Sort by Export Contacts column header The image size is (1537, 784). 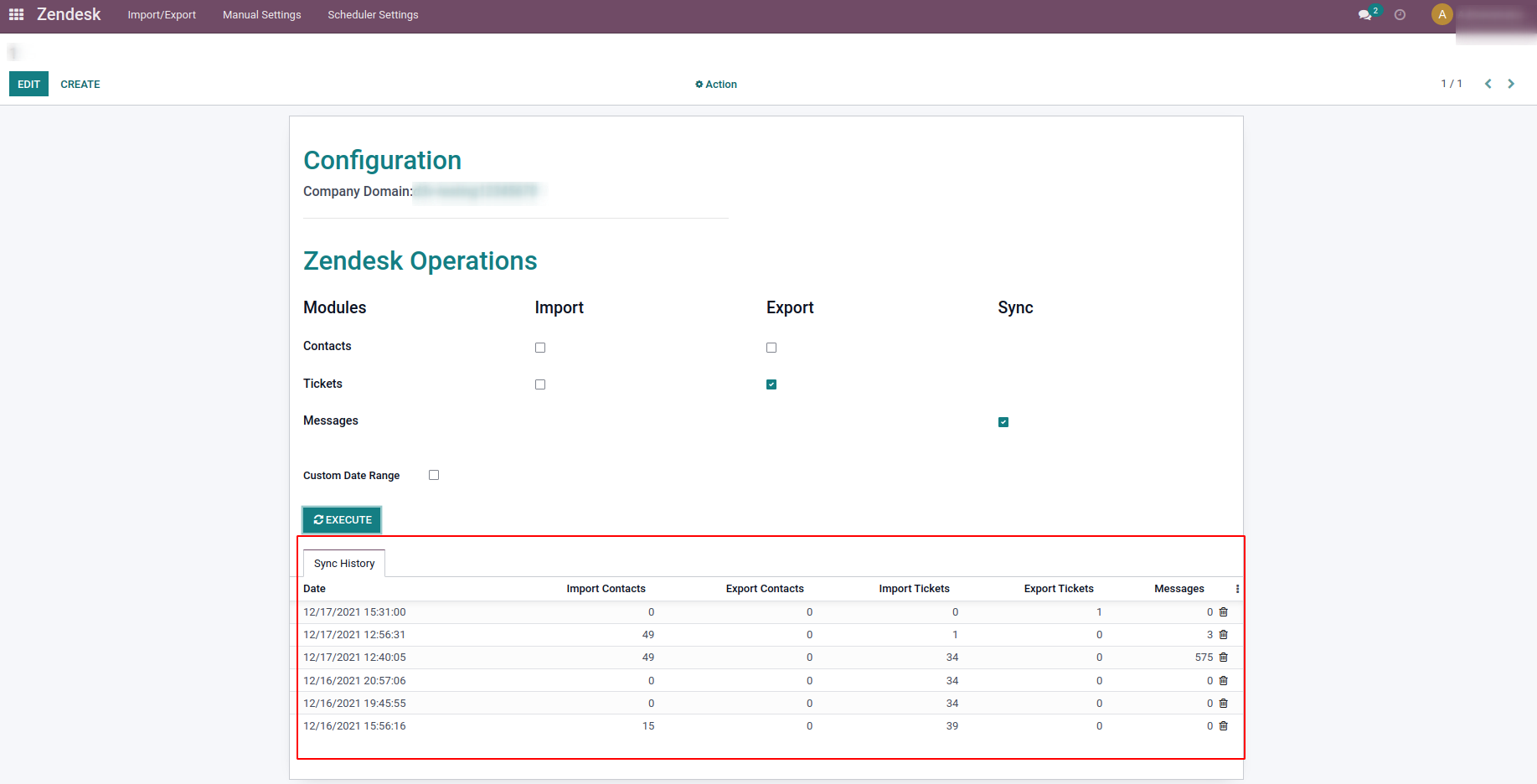(765, 589)
